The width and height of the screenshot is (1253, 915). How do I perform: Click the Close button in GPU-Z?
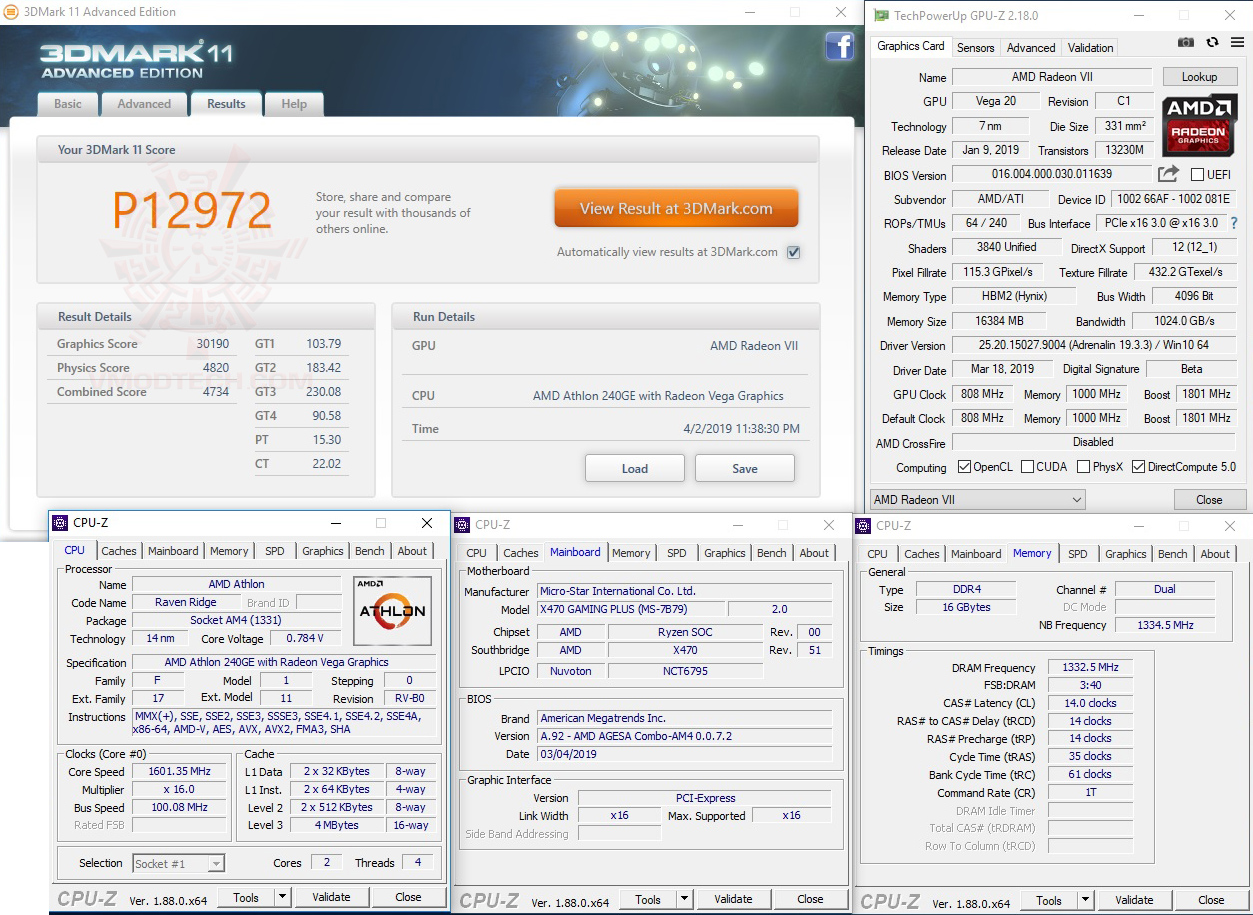coord(1209,500)
